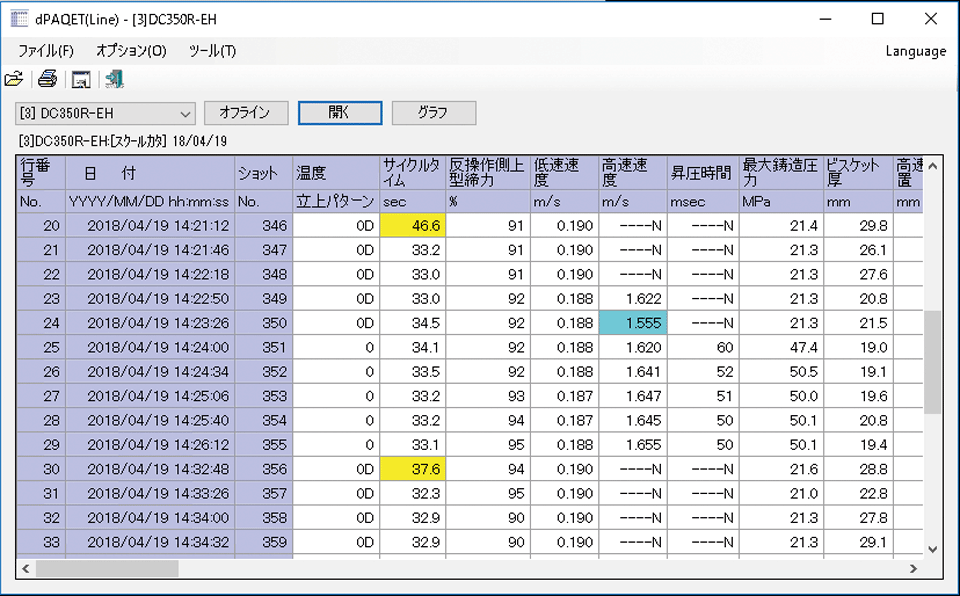Click the horizontal scrollbar right arrow

coord(912,568)
